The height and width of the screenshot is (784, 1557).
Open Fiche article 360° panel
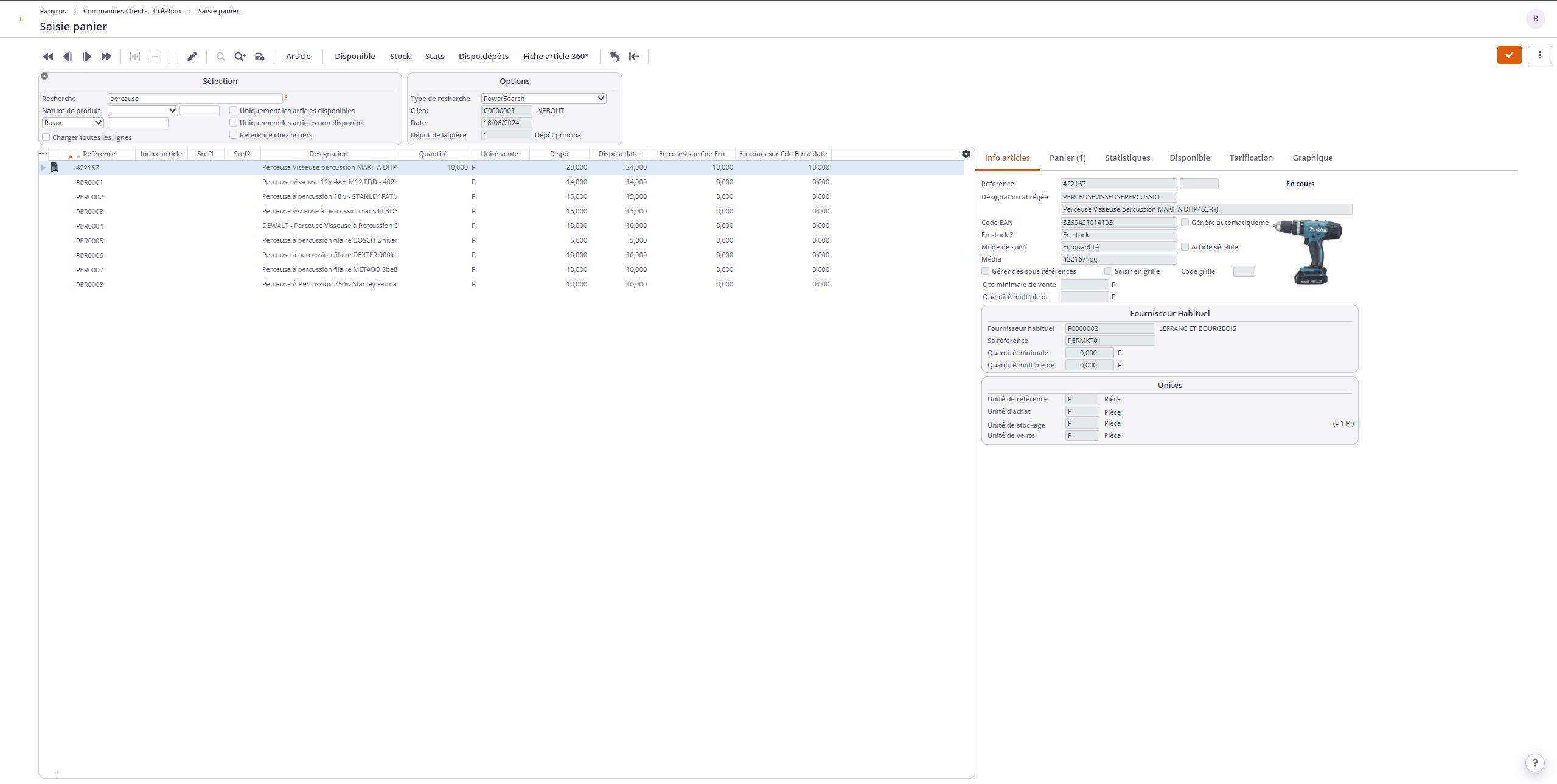pos(555,56)
